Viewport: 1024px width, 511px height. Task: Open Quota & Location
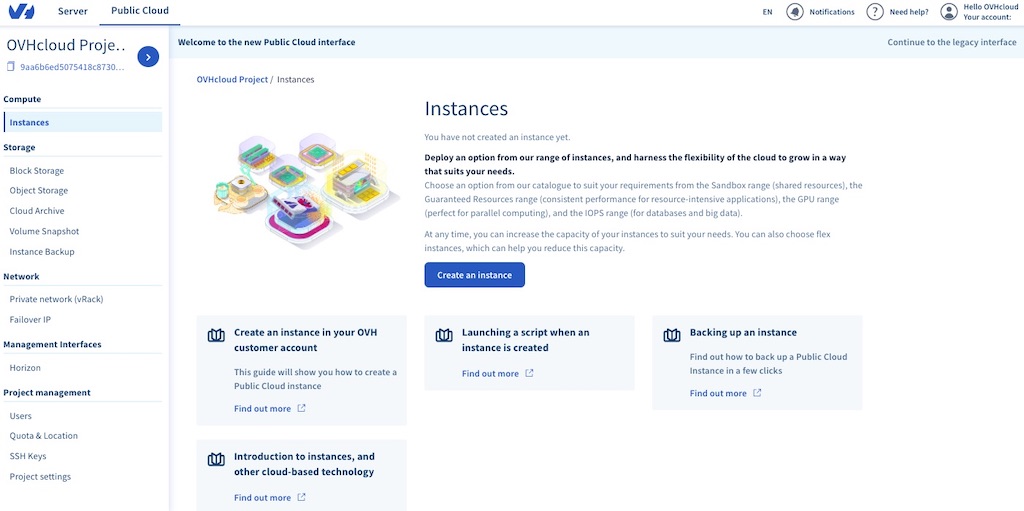(x=43, y=436)
